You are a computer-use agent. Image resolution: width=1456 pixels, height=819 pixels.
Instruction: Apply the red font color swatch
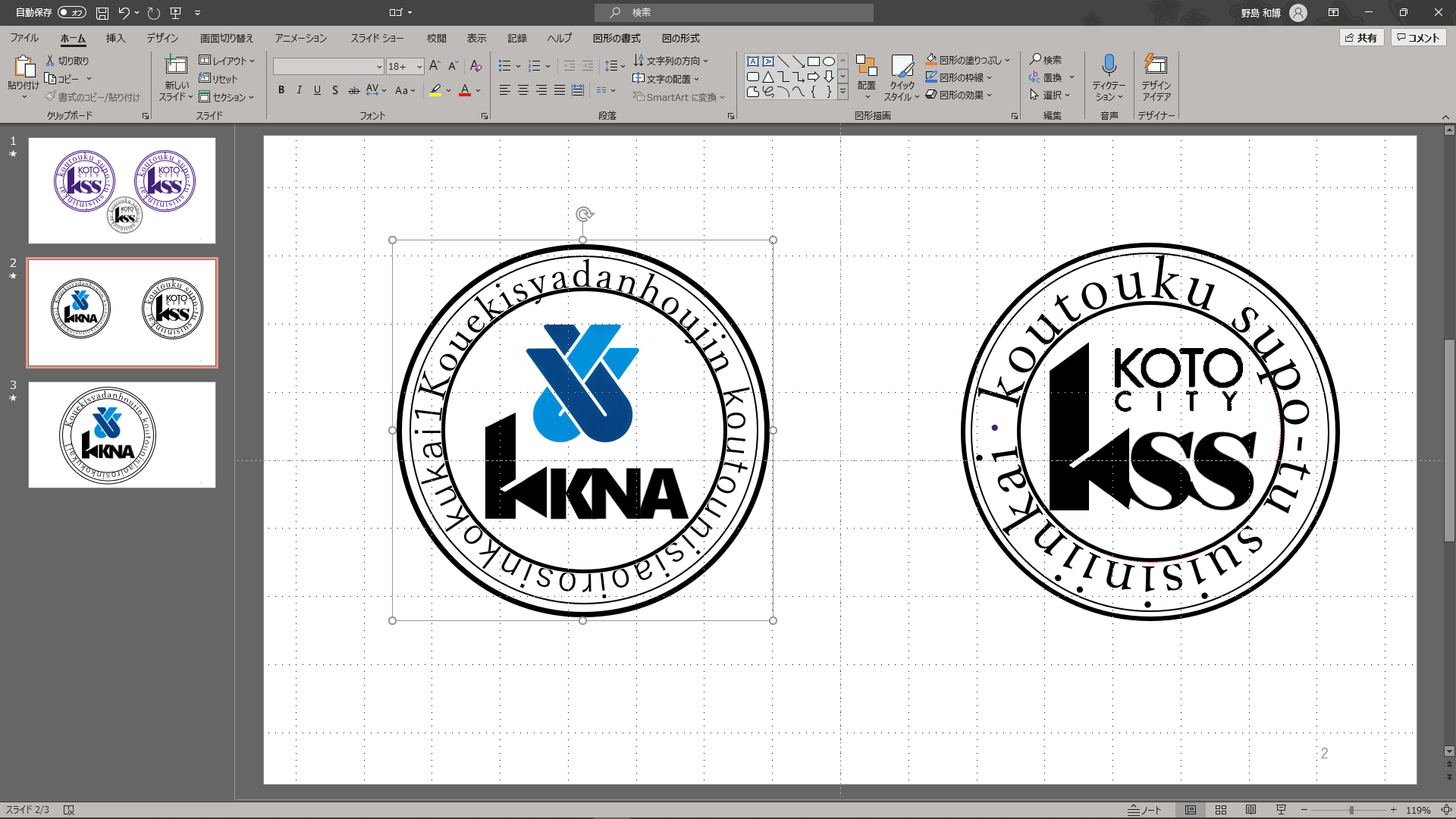465,90
